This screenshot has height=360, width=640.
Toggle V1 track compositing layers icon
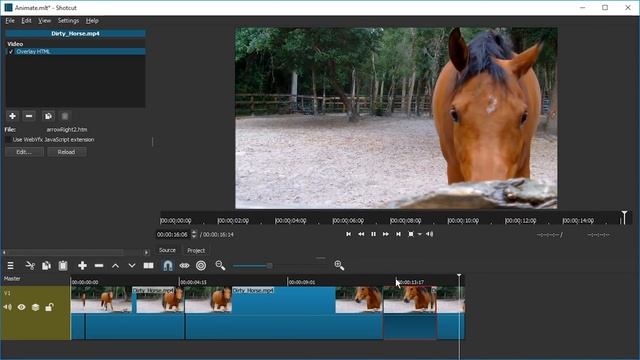coord(36,307)
